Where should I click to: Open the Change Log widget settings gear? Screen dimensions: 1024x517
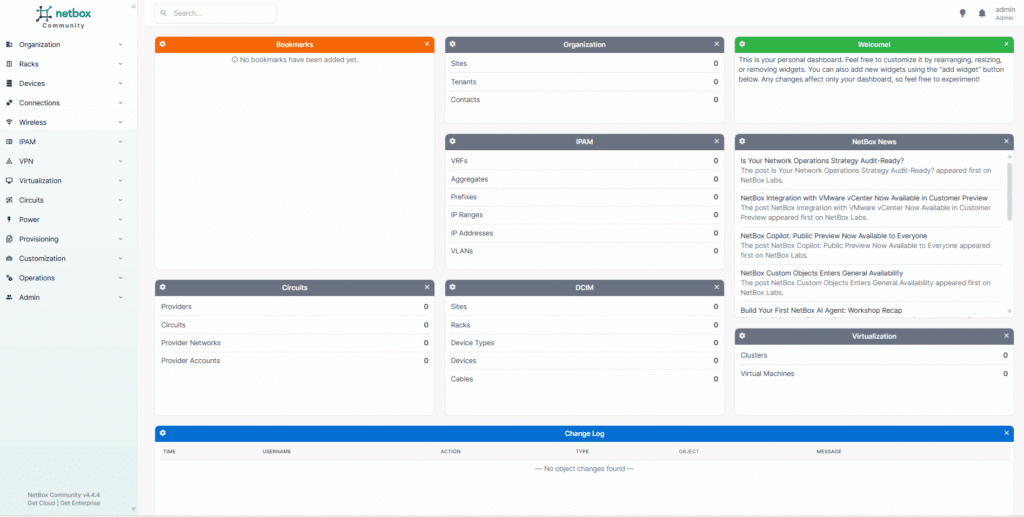[163, 433]
